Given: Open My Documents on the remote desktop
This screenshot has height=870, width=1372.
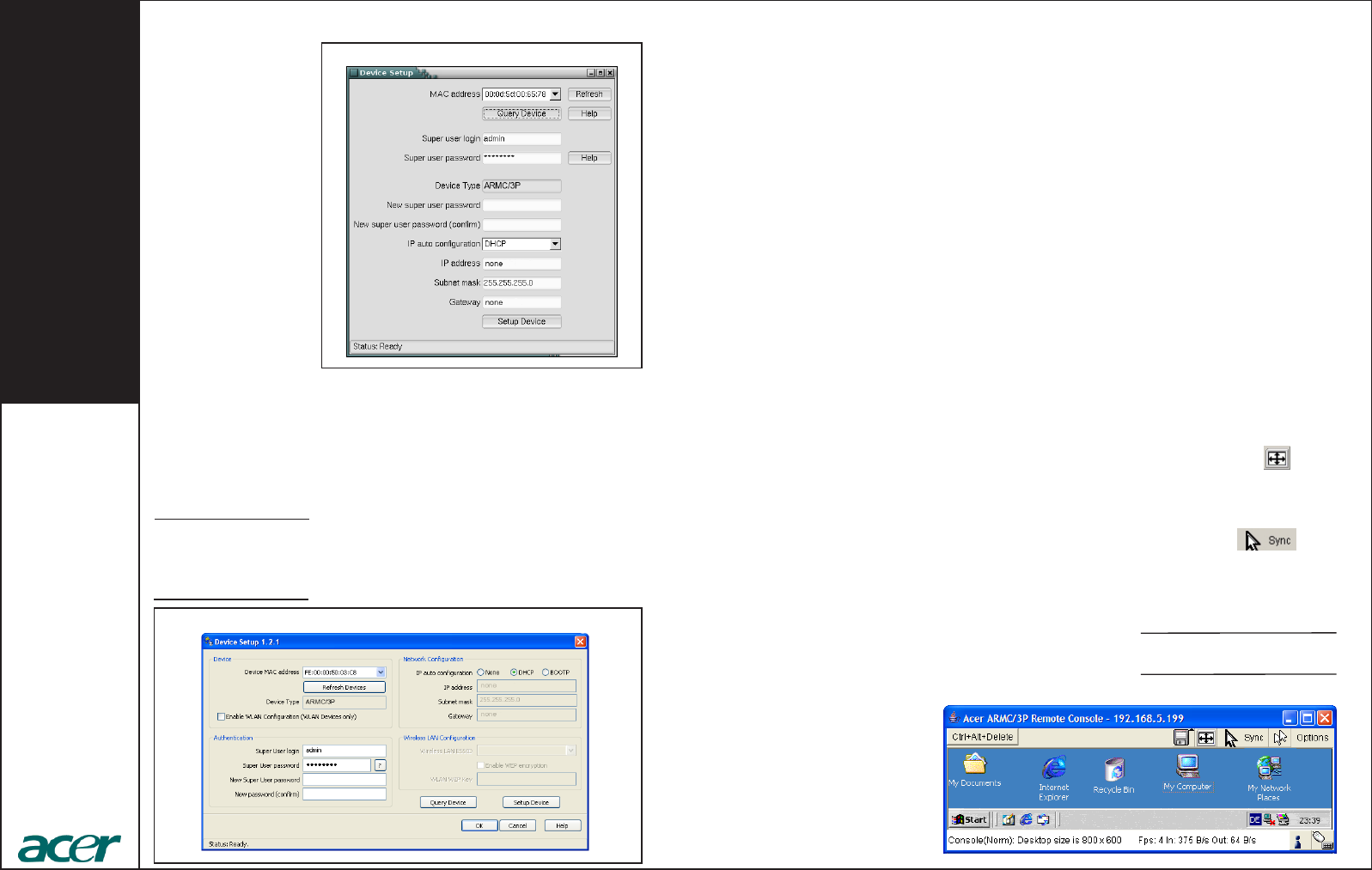Looking at the screenshot, I should [974, 770].
